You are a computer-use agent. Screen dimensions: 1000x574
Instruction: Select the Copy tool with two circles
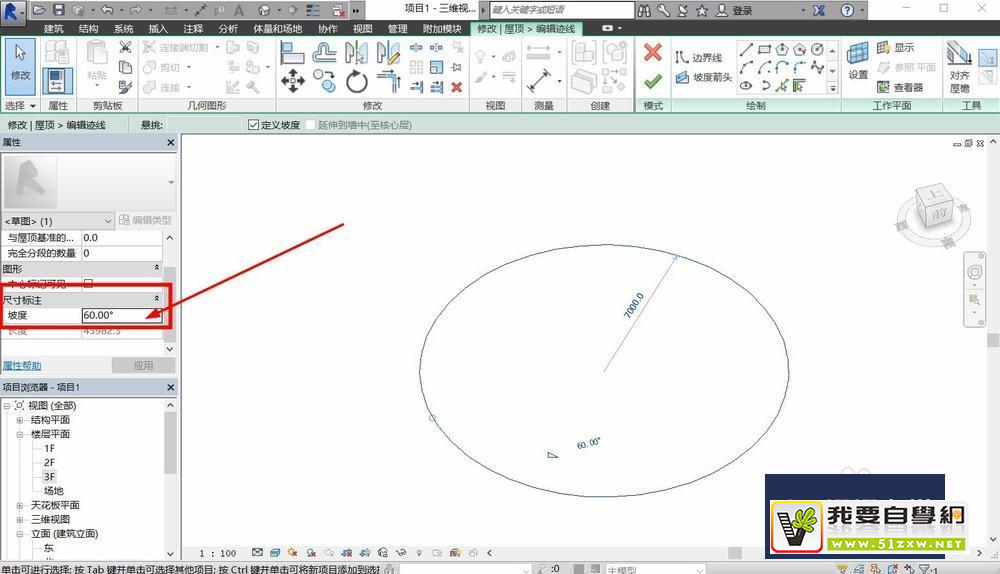pos(324,81)
